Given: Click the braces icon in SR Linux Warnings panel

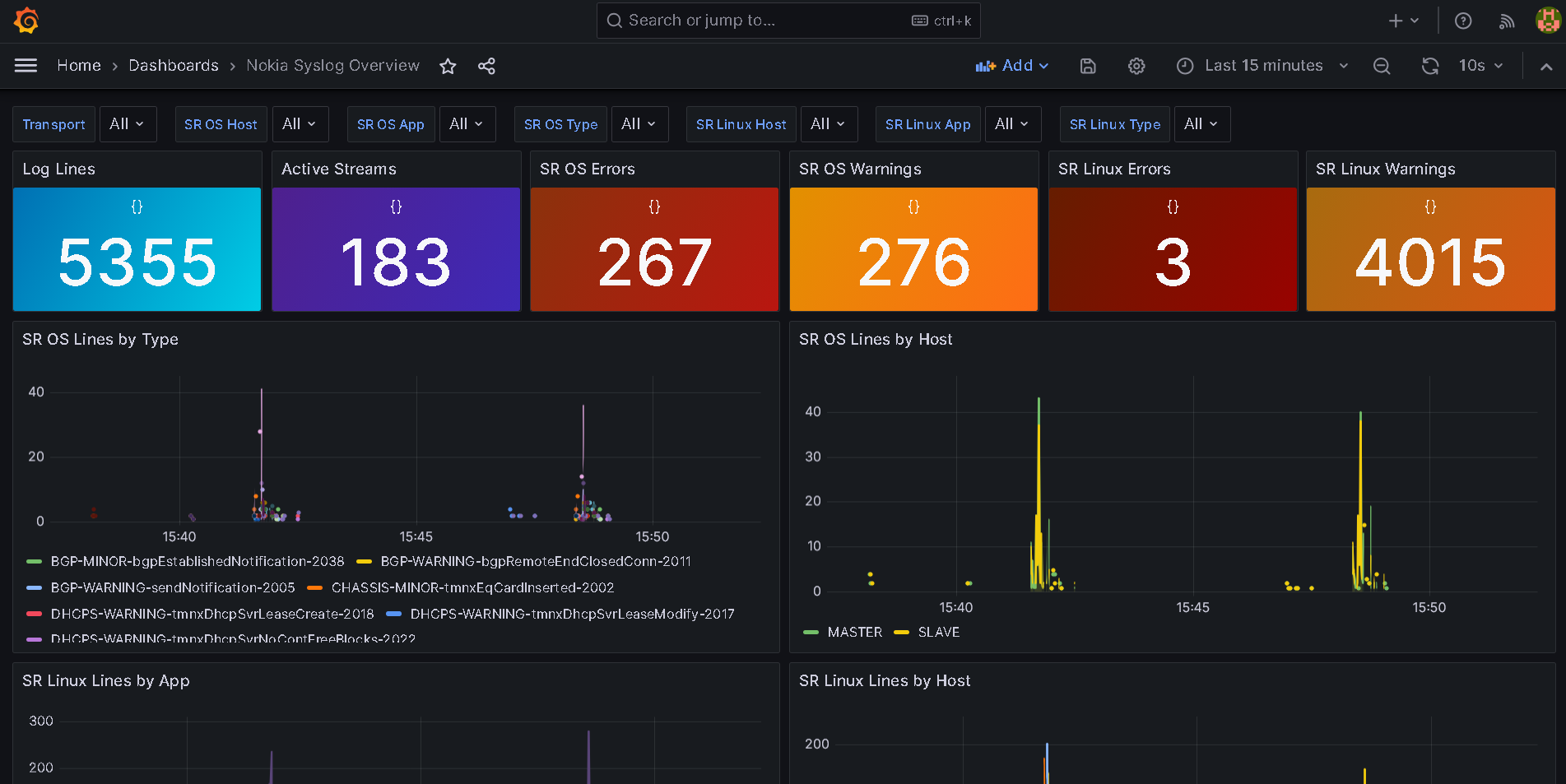Looking at the screenshot, I should 1430,206.
